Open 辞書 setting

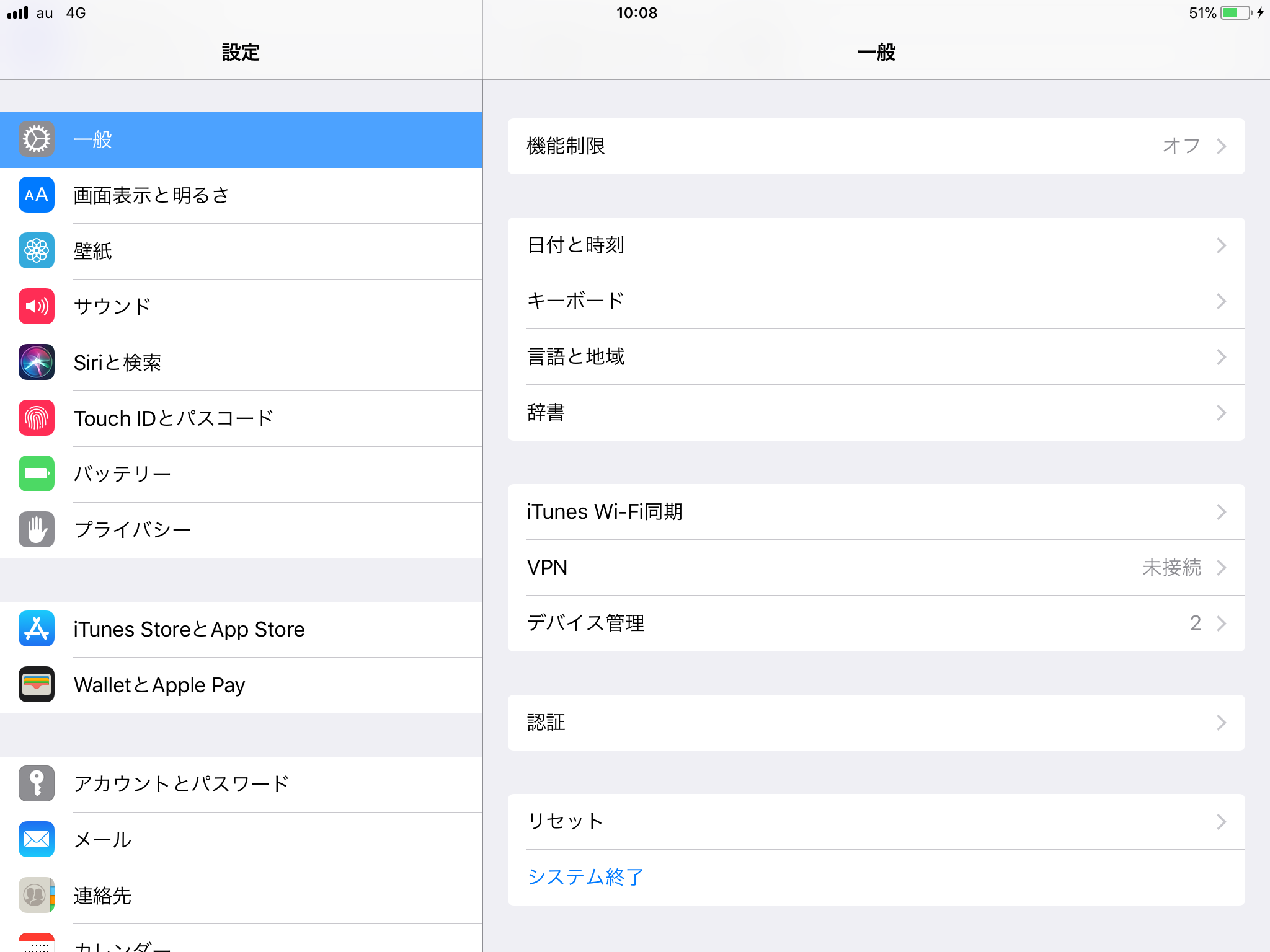click(x=876, y=413)
